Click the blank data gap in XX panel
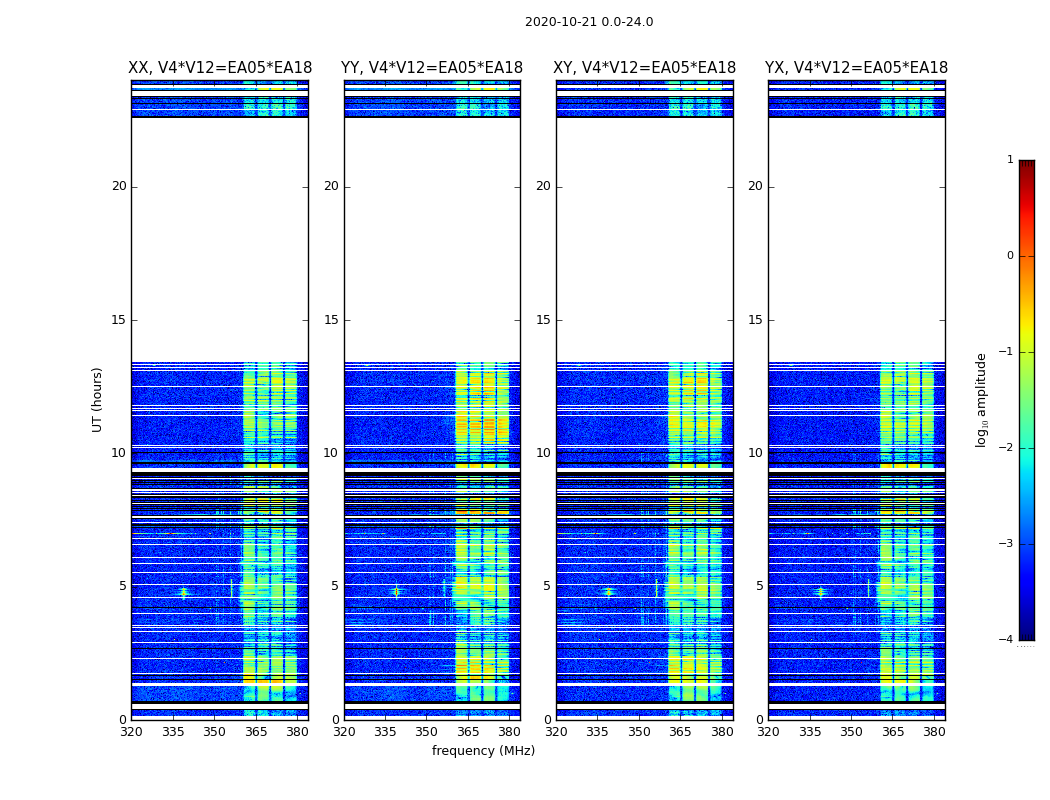Image resolution: width=1050 pixels, height=800 pixels. point(220,240)
